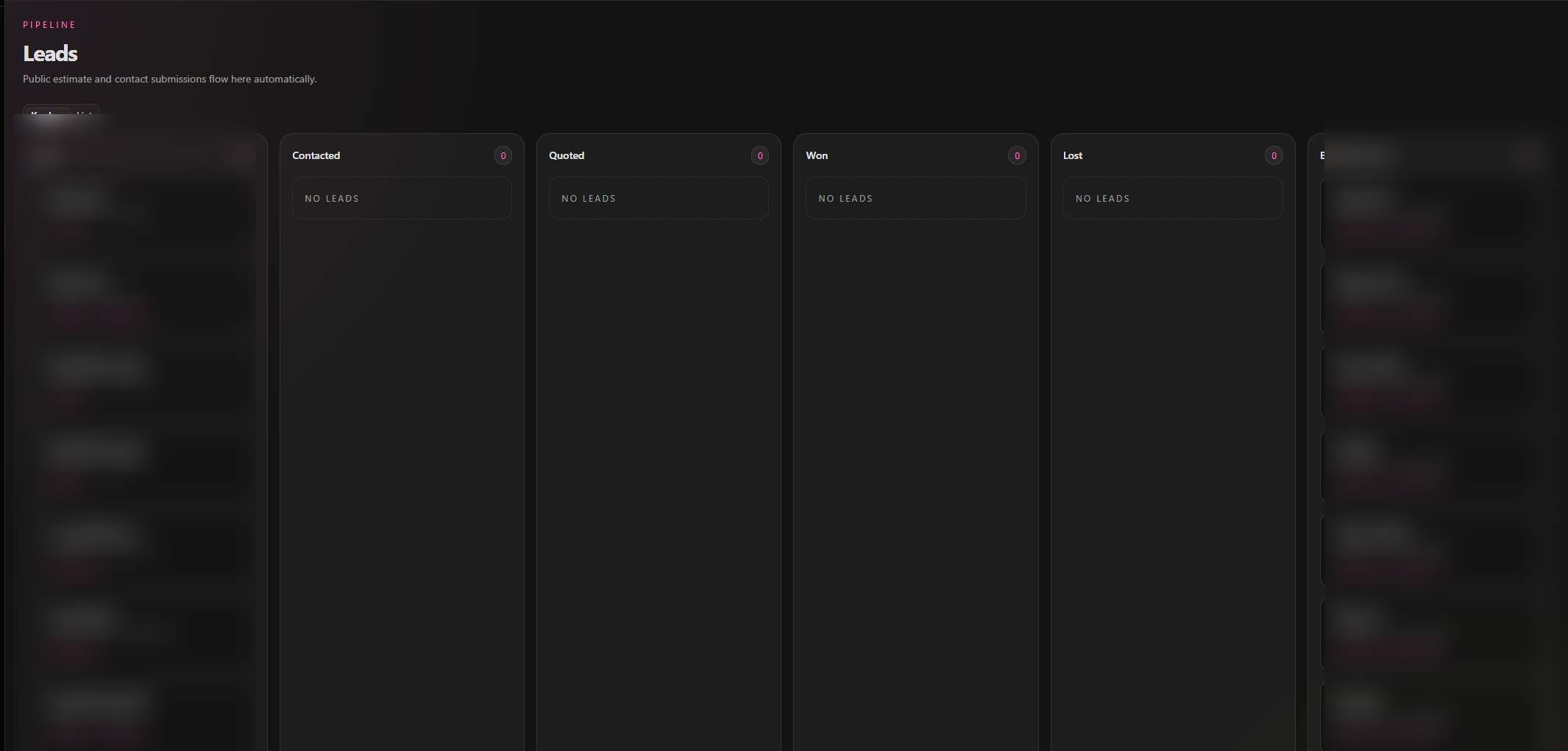Click the Won column count badge
The image size is (1568, 751).
click(1017, 155)
